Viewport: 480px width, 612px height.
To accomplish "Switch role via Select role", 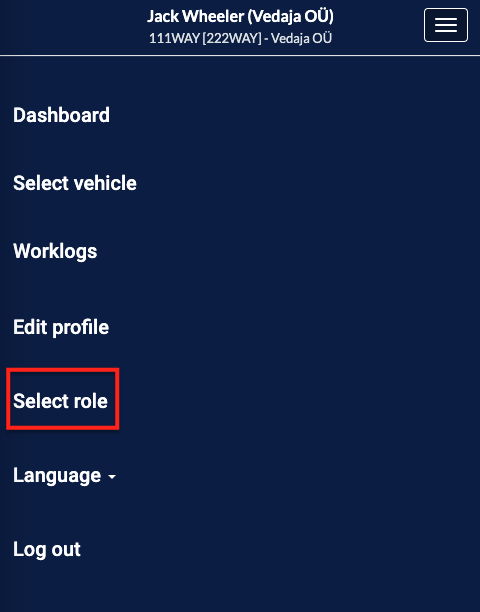I will coord(60,401).
